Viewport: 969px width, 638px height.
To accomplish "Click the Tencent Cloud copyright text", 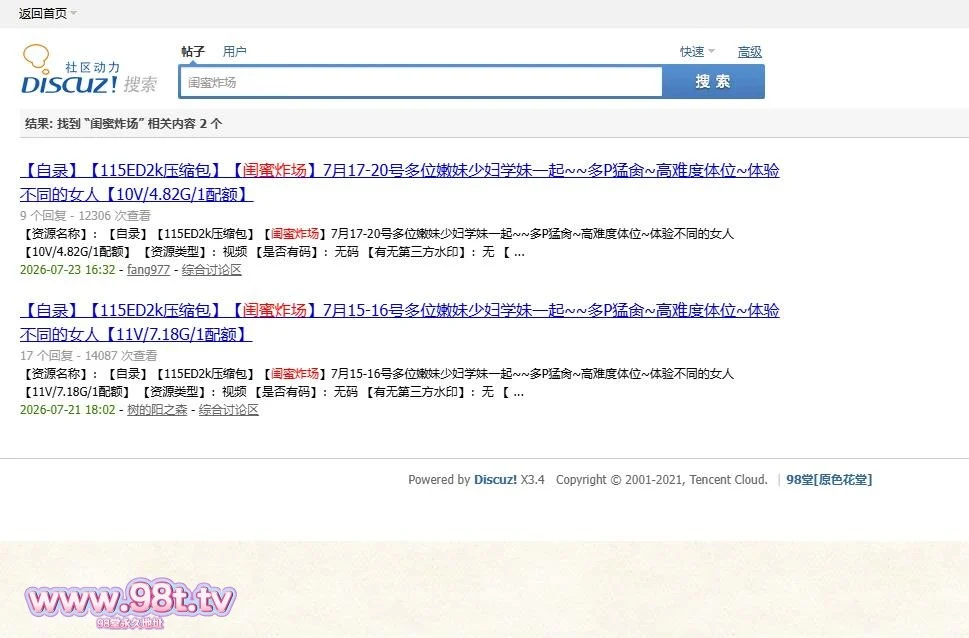I will click(661, 480).
